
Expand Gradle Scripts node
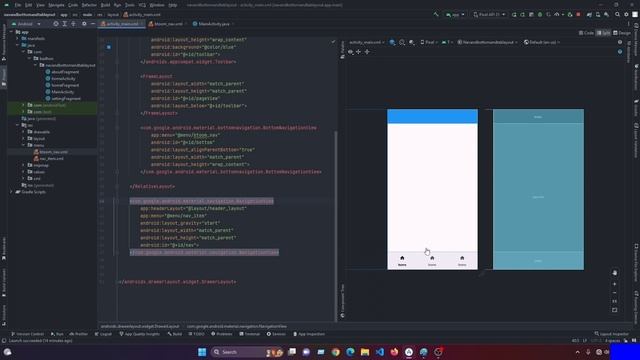coord(11,192)
